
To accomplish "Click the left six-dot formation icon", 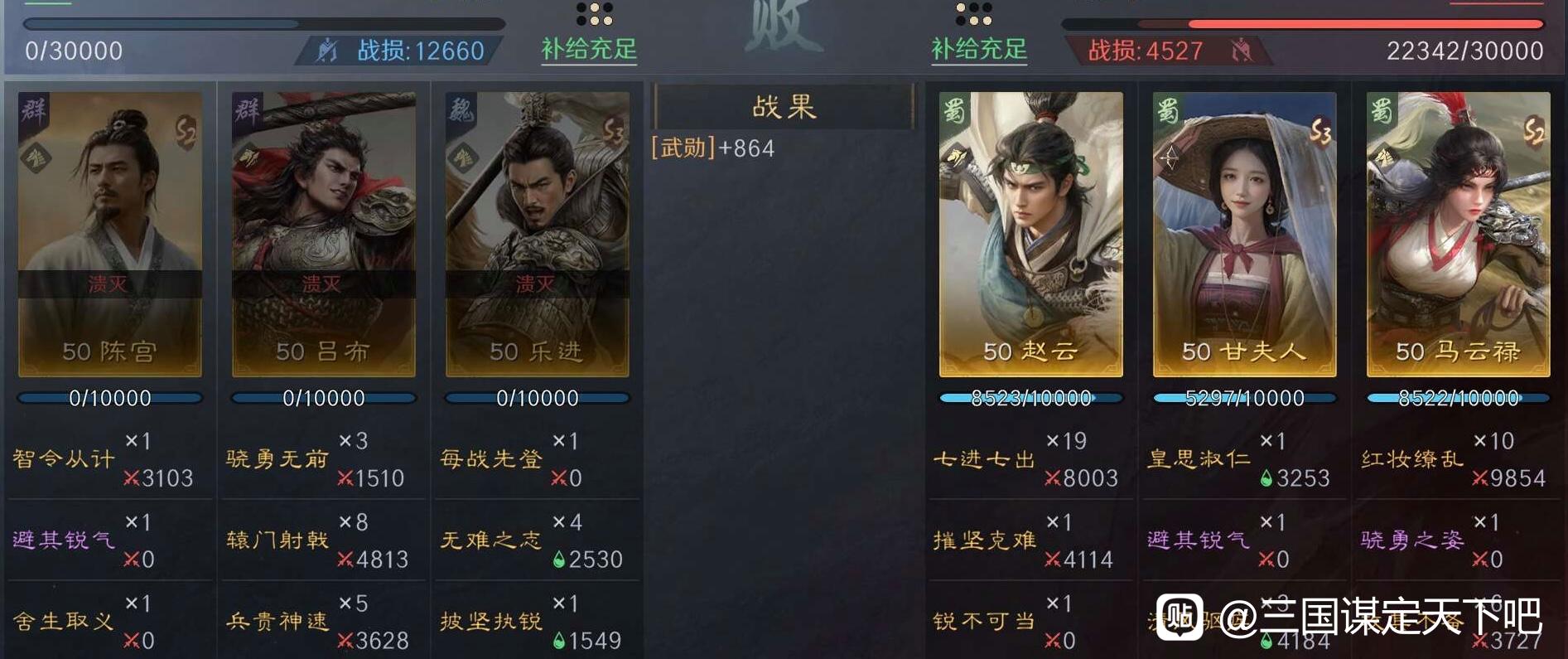I will pos(594,13).
